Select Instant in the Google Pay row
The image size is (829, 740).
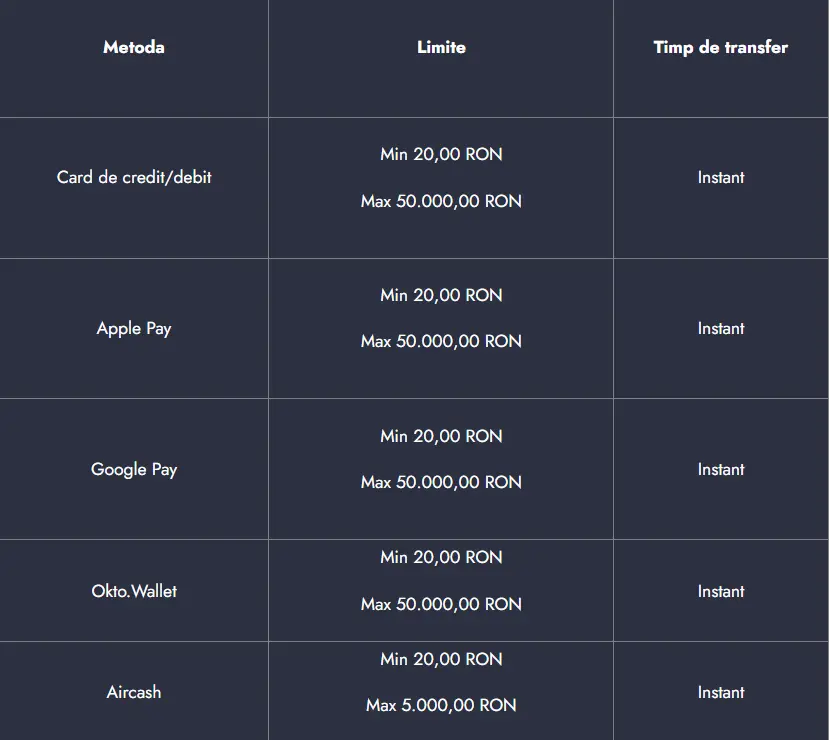point(721,469)
